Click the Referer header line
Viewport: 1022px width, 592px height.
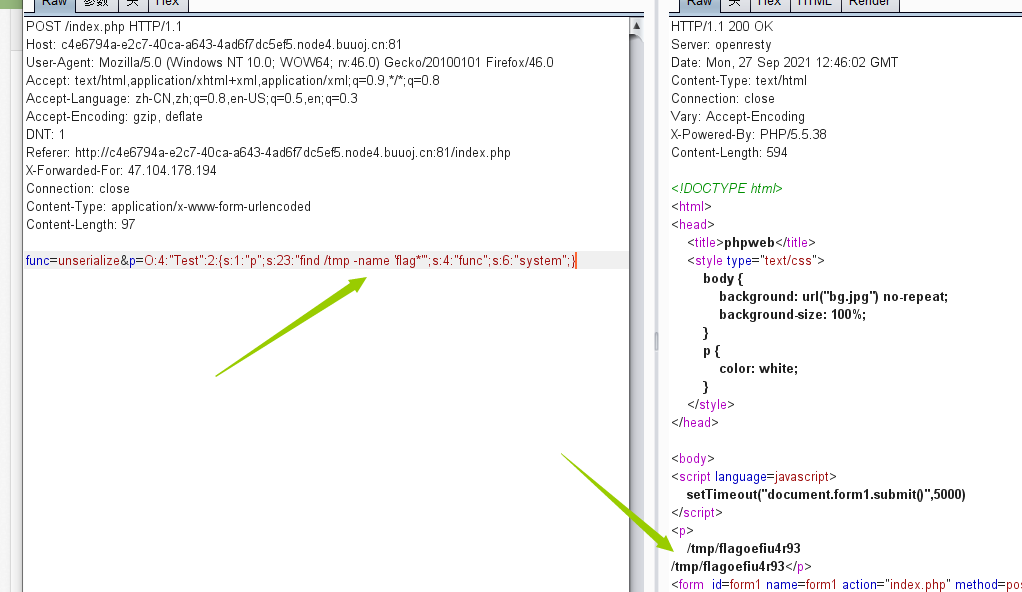click(x=268, y=153)
